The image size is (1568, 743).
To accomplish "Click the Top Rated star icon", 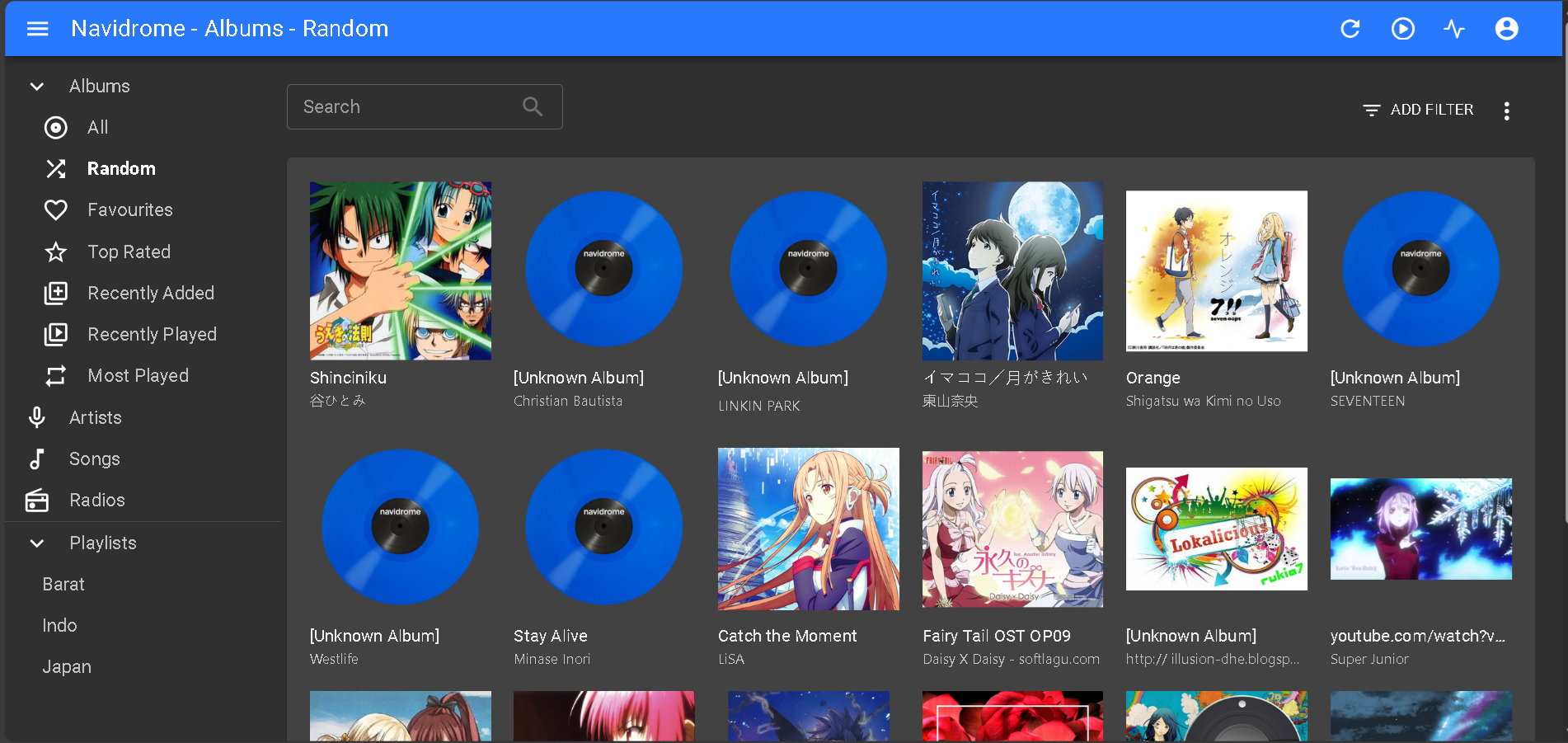I will point(55,252).
